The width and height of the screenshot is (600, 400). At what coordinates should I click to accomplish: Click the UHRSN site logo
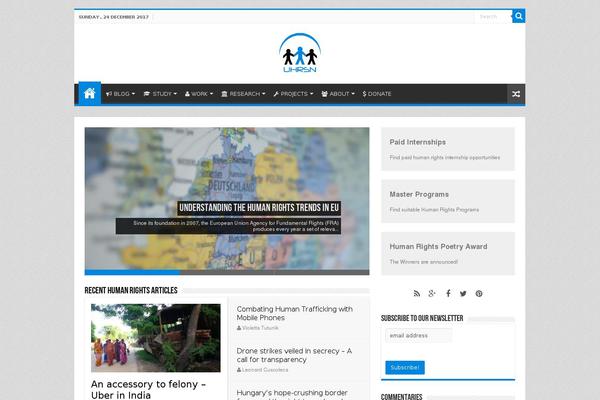click(x=300, y=53)
